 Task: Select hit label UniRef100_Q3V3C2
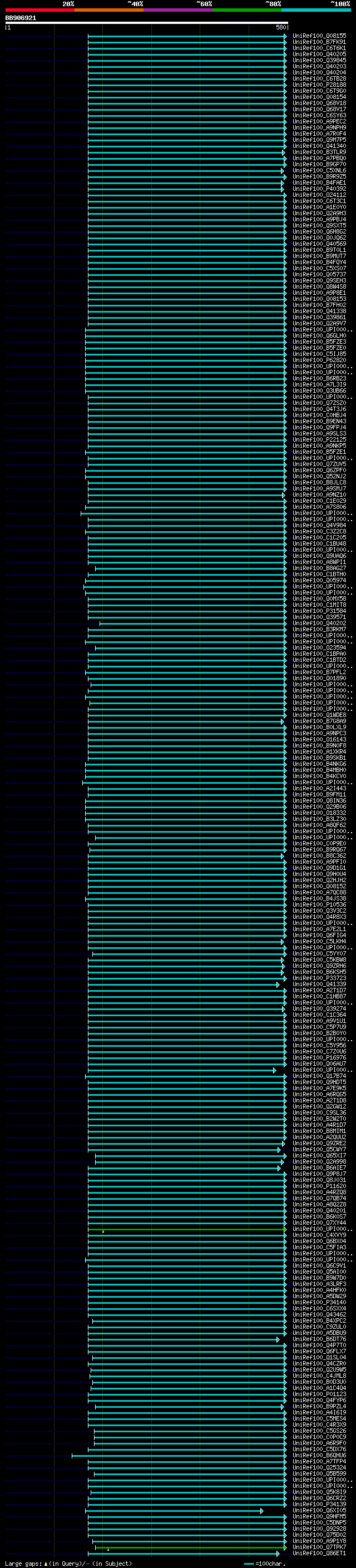319,911
